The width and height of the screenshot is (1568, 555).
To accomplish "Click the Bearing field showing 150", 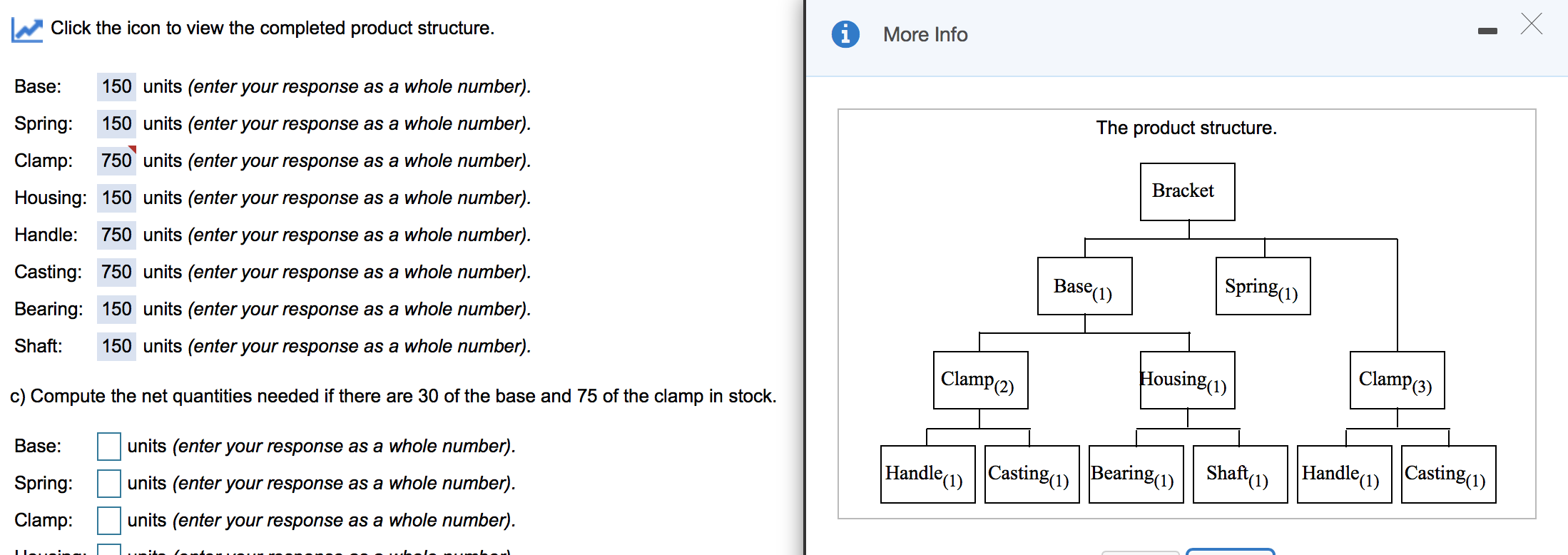I will [x=116, y=309].
